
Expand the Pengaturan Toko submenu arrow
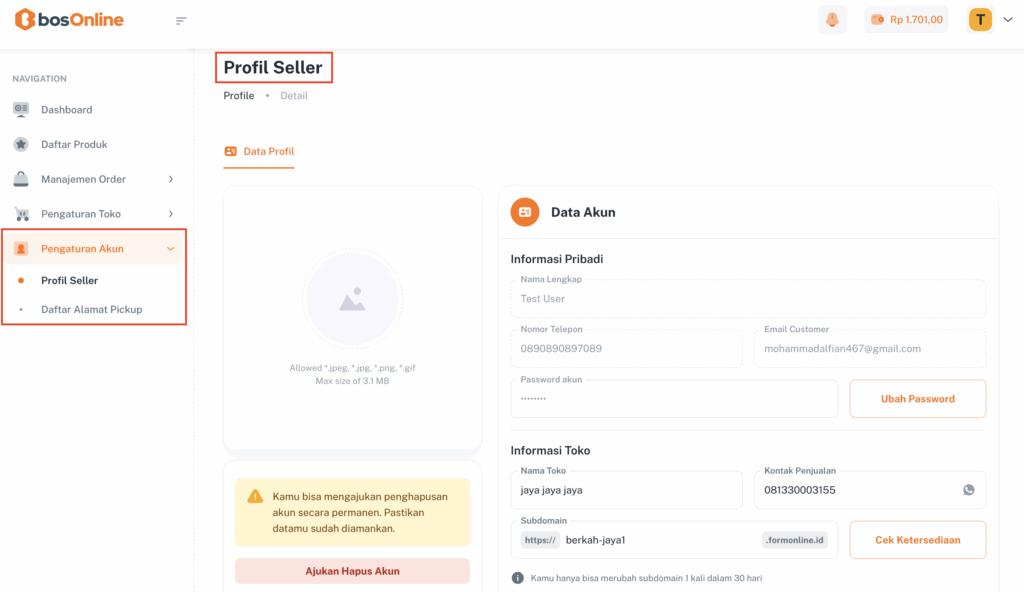pyautogui.click(x=171, y=214)
